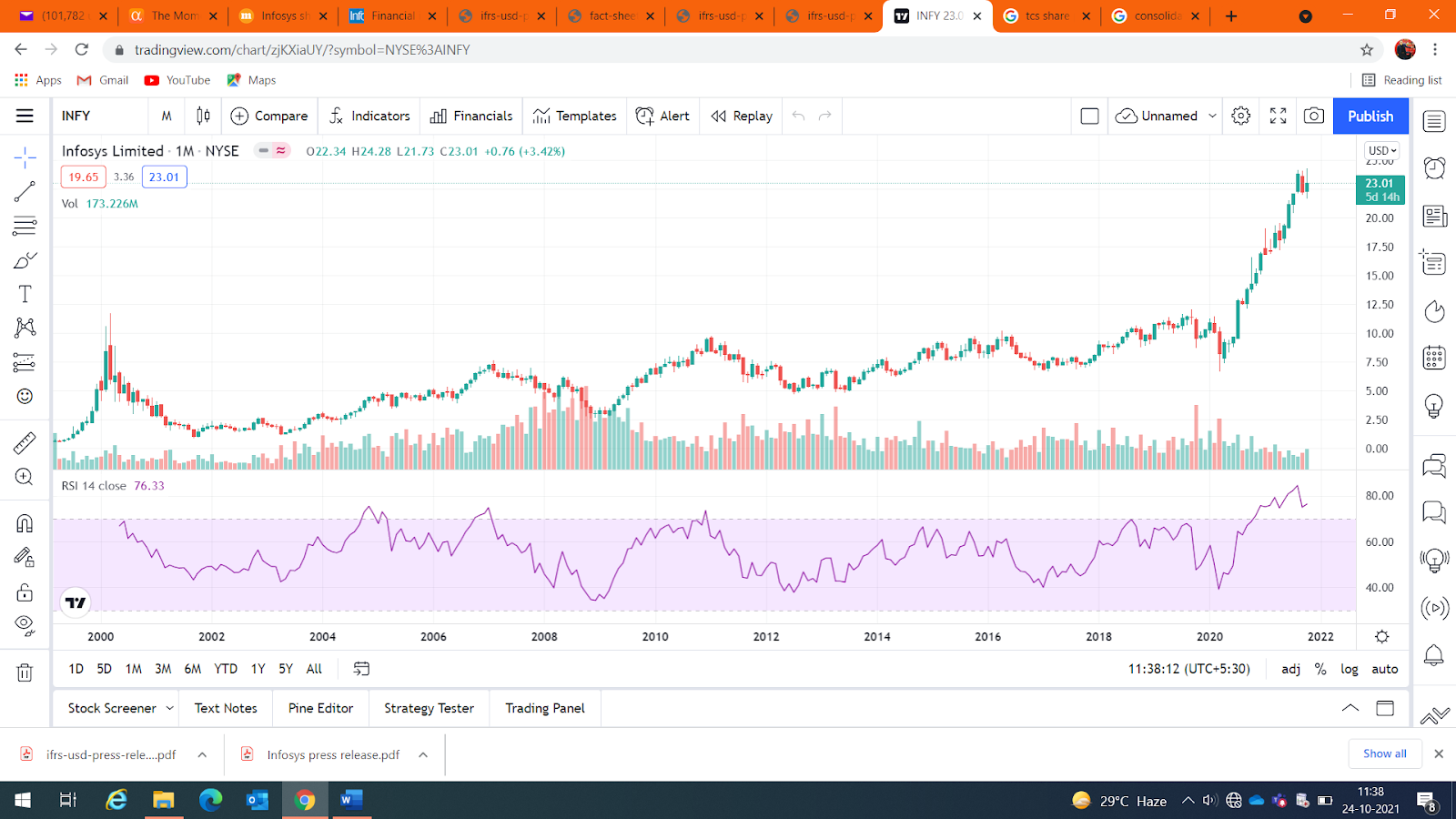Open the brush drawing tool
The height and width of the screenshot is (819, 1456).
coord(25,260)
